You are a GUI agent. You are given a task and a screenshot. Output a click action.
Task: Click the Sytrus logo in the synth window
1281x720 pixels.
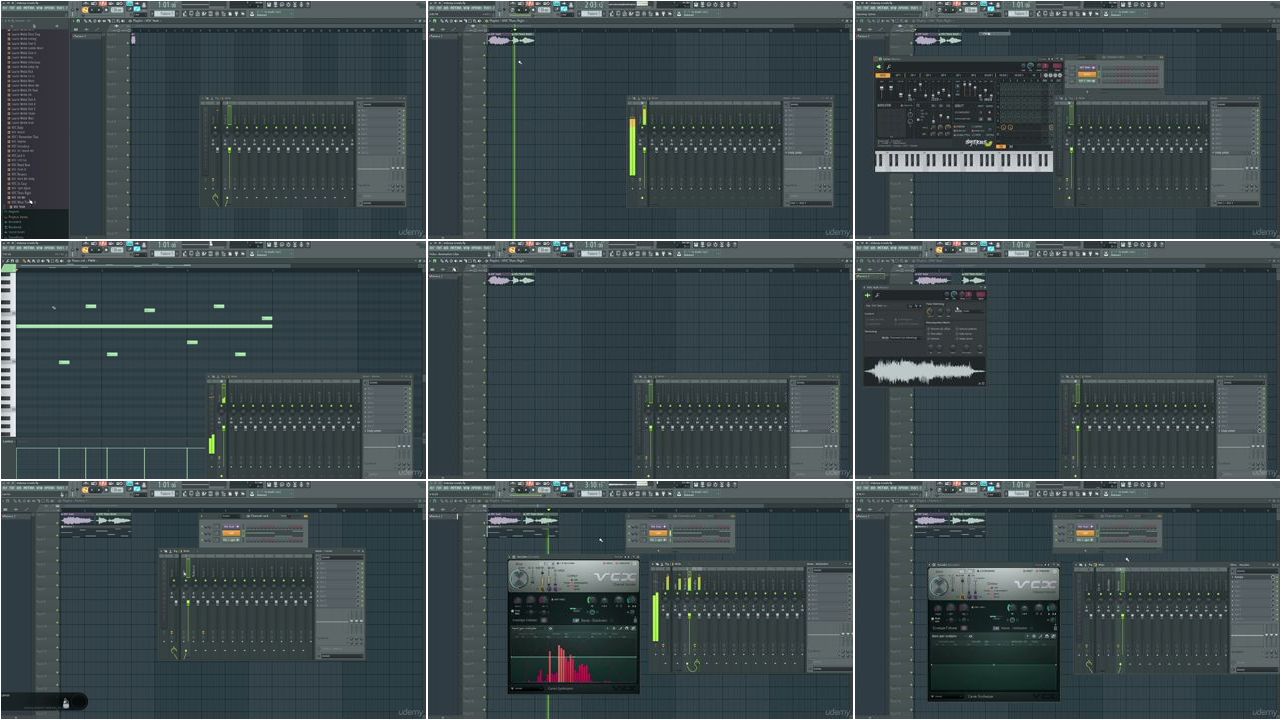pos(980,142)
